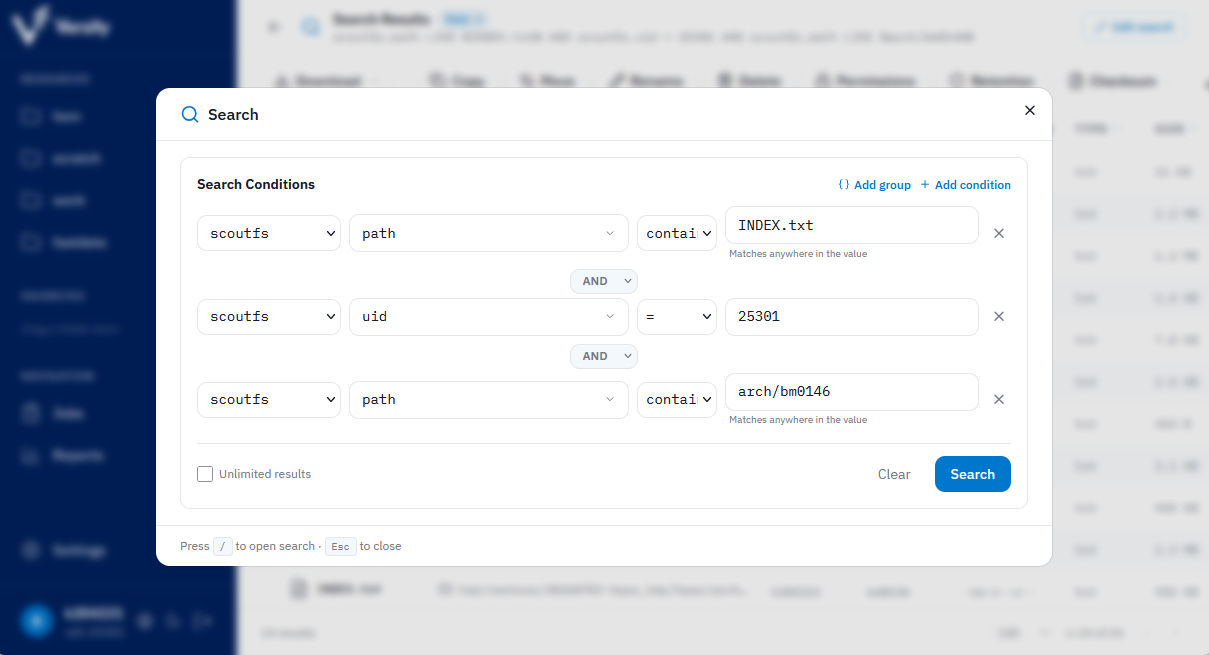Open the path field dropdown beside INDEX.txt

click(x=489, y=233)
